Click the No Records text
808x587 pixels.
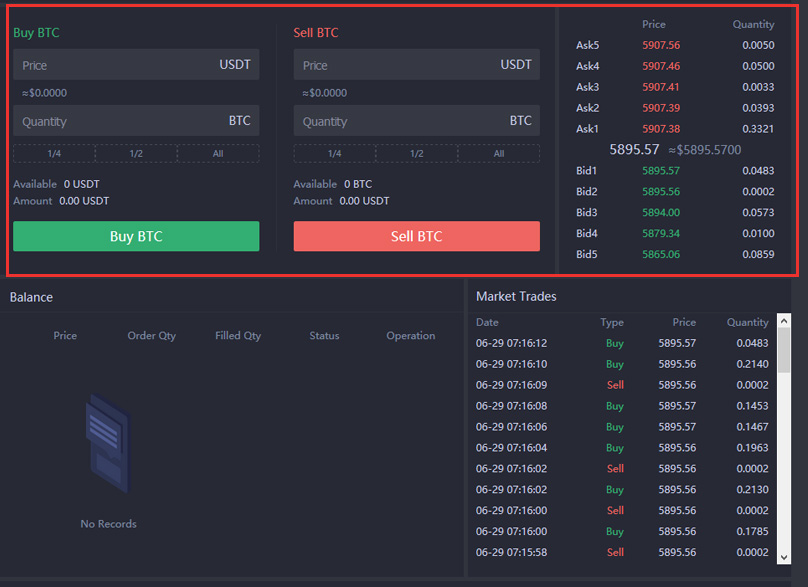pyautogui.click(x=108, y=524)
